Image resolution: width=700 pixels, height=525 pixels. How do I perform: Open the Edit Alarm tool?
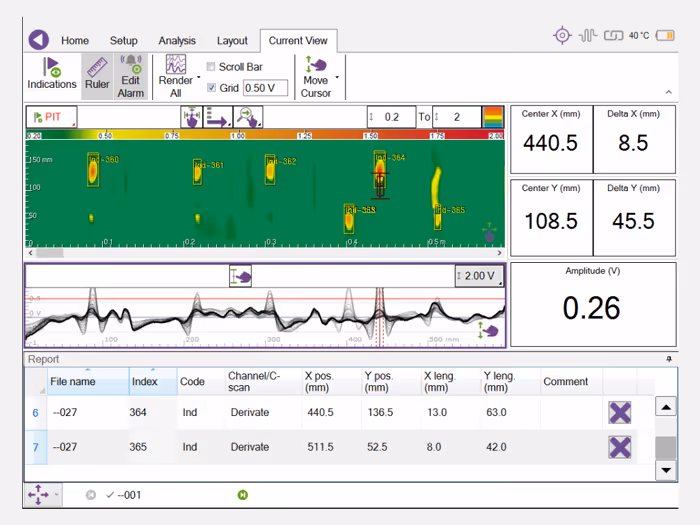[131, 76]
